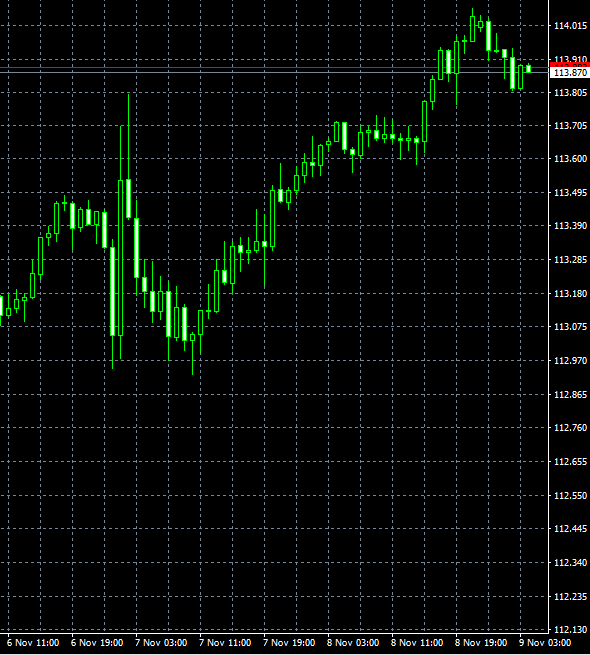
Task: Pick the 113.495 price scale label
Action: [x=570, y=193]
